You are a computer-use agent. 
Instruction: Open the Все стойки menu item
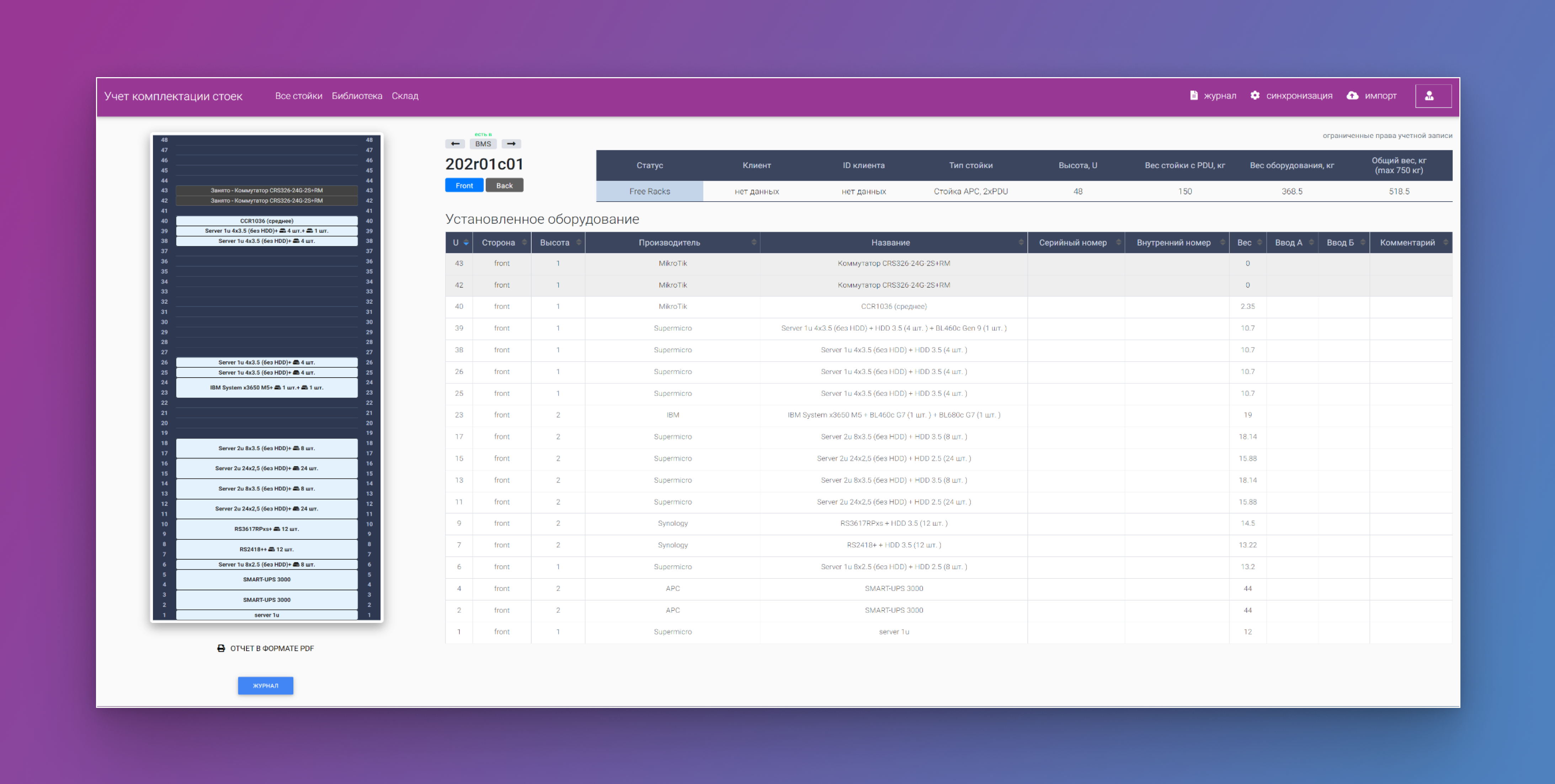coord(298,96)
